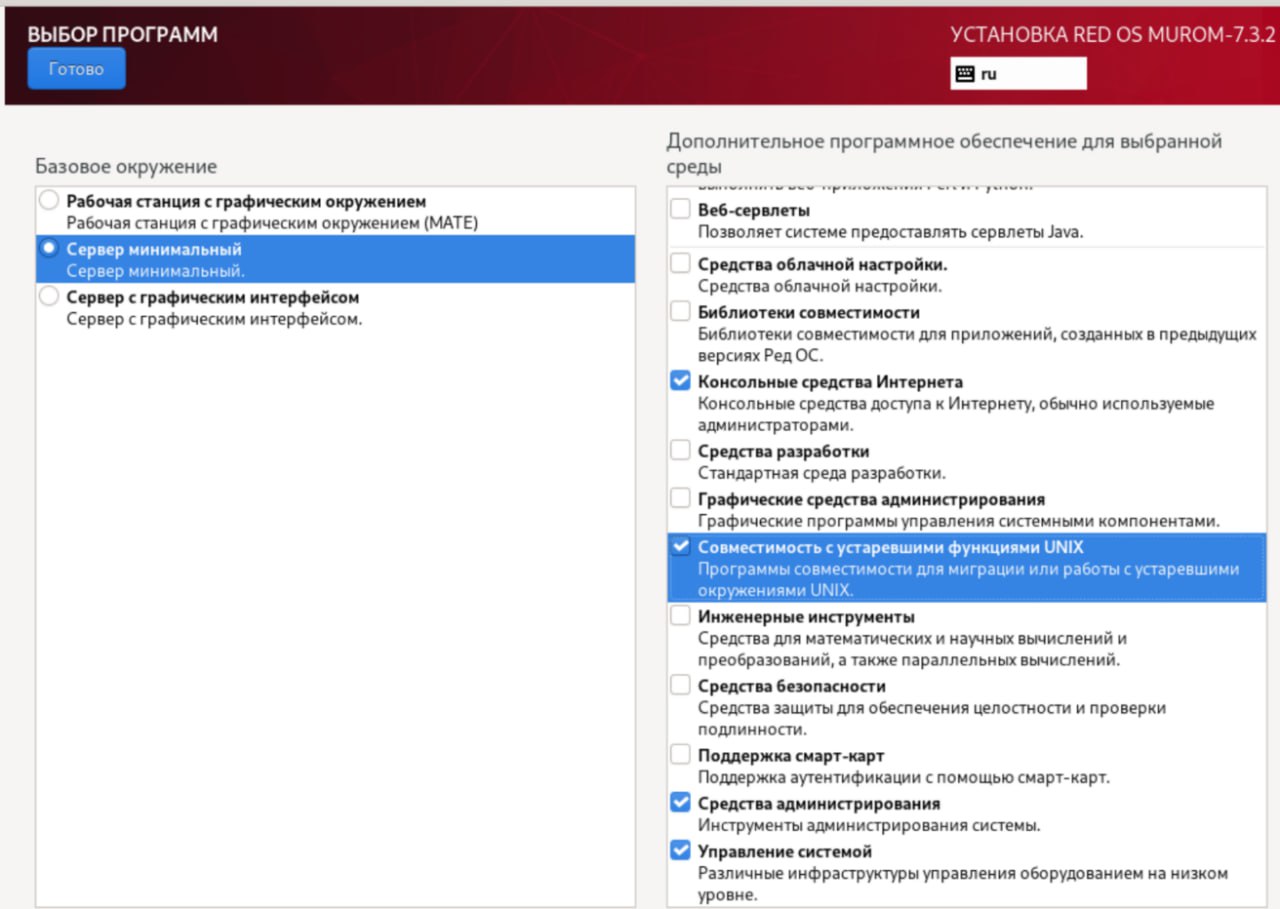Click the Готово button
This screenshot has width=1280, height=909.
click(76, 69)
